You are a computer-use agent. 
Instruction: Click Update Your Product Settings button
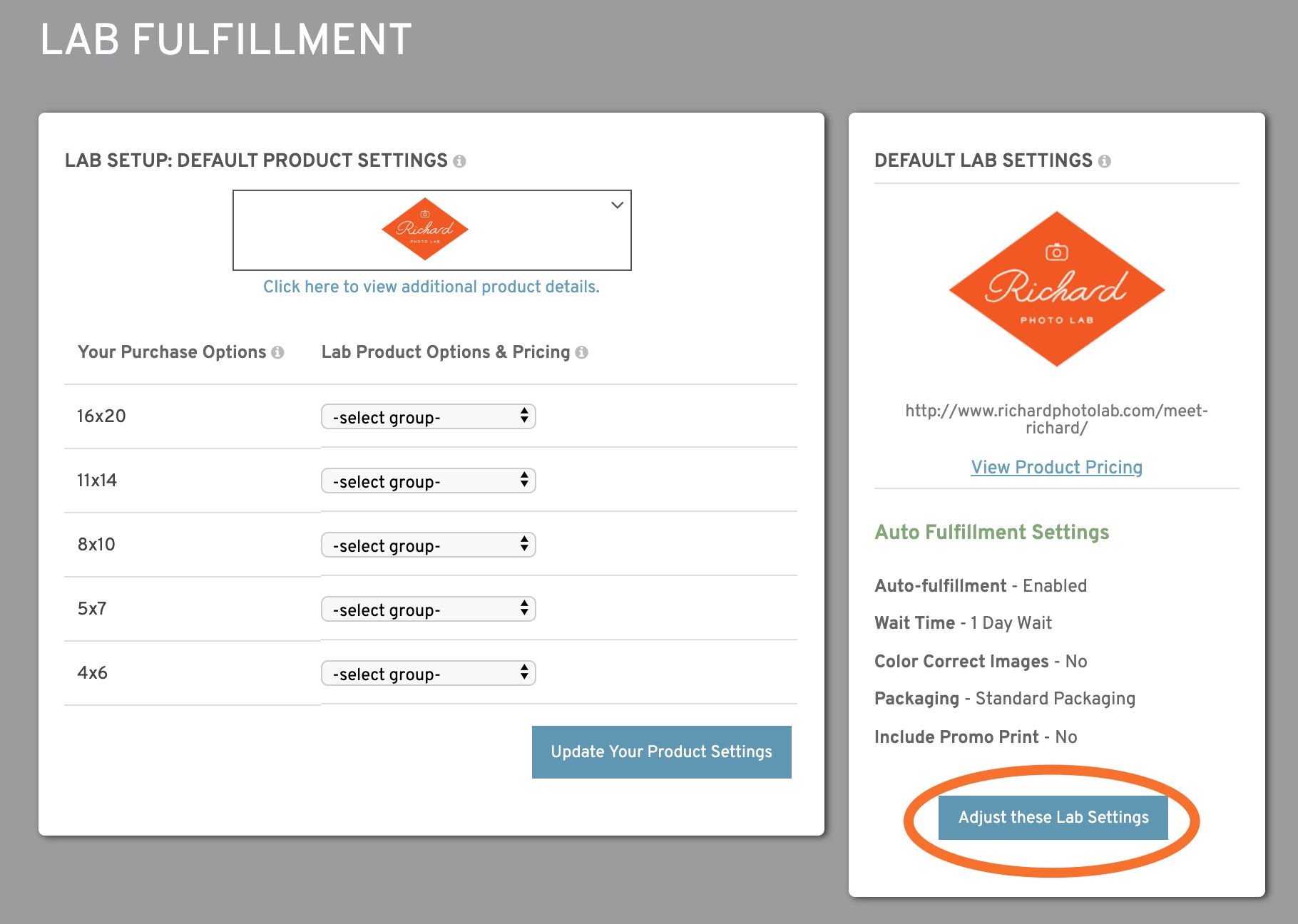(662, 752)
